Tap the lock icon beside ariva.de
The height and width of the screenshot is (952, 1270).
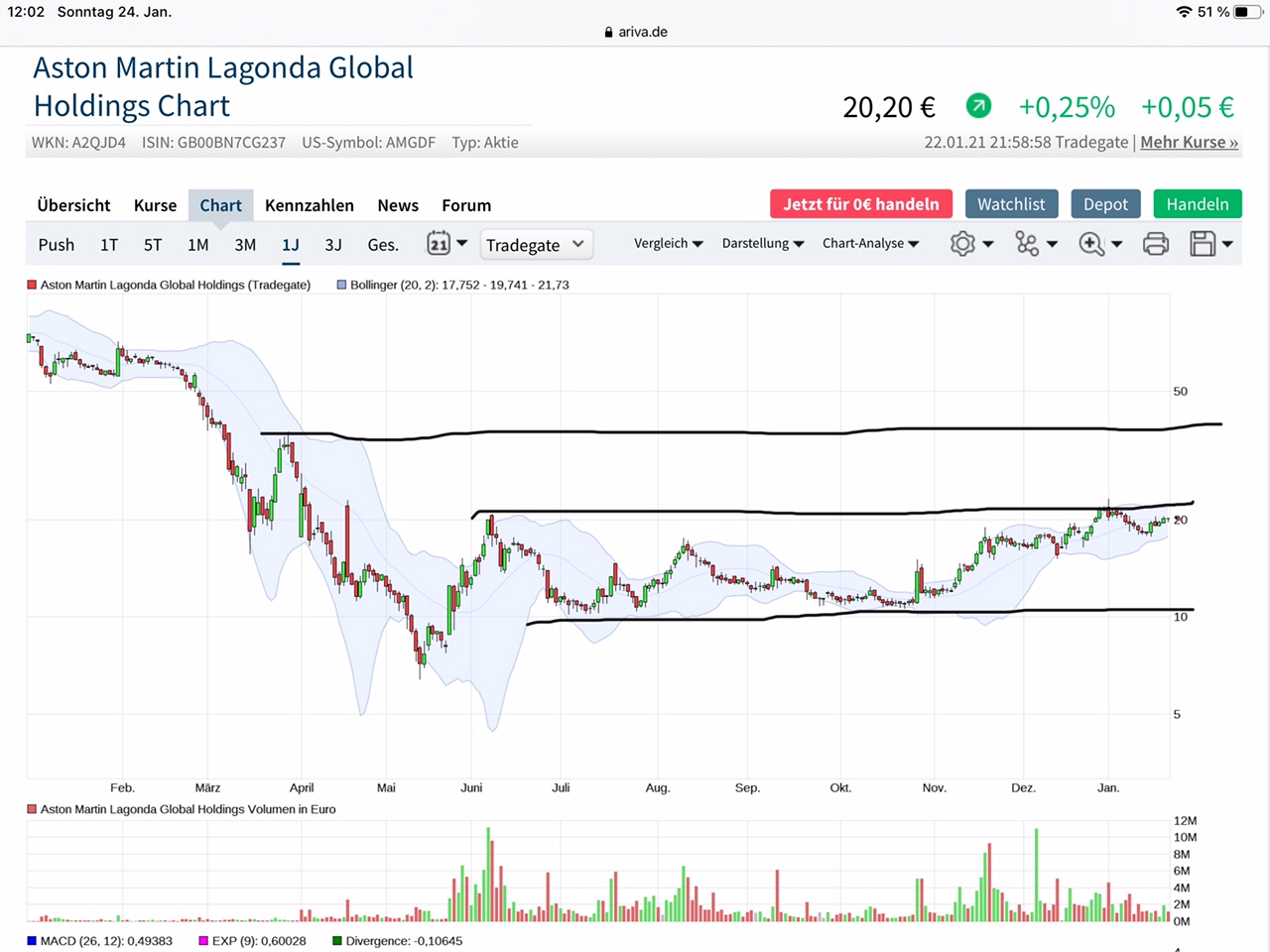[x=608, y=32]
